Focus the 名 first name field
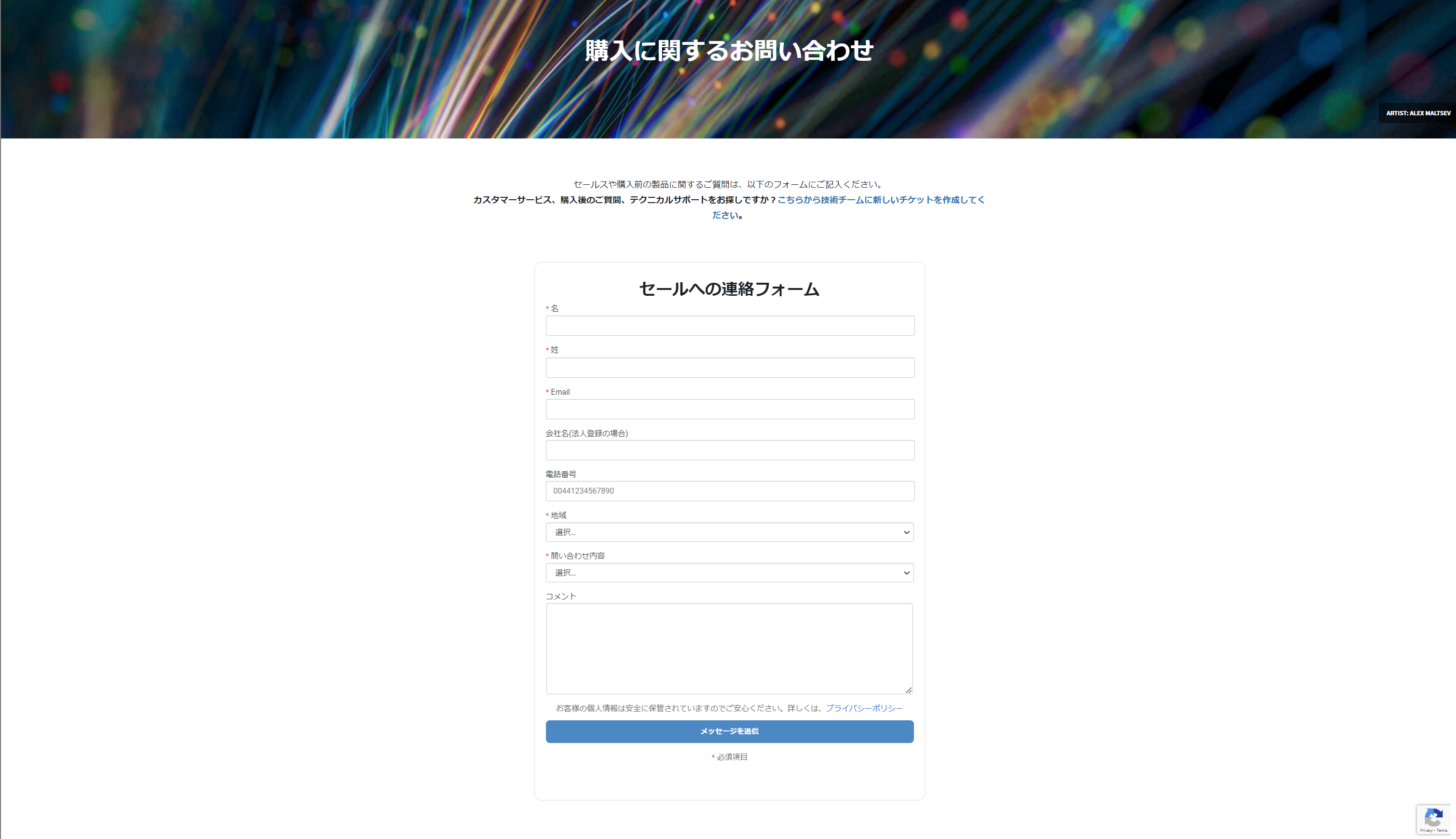 (x=730, y=326)
